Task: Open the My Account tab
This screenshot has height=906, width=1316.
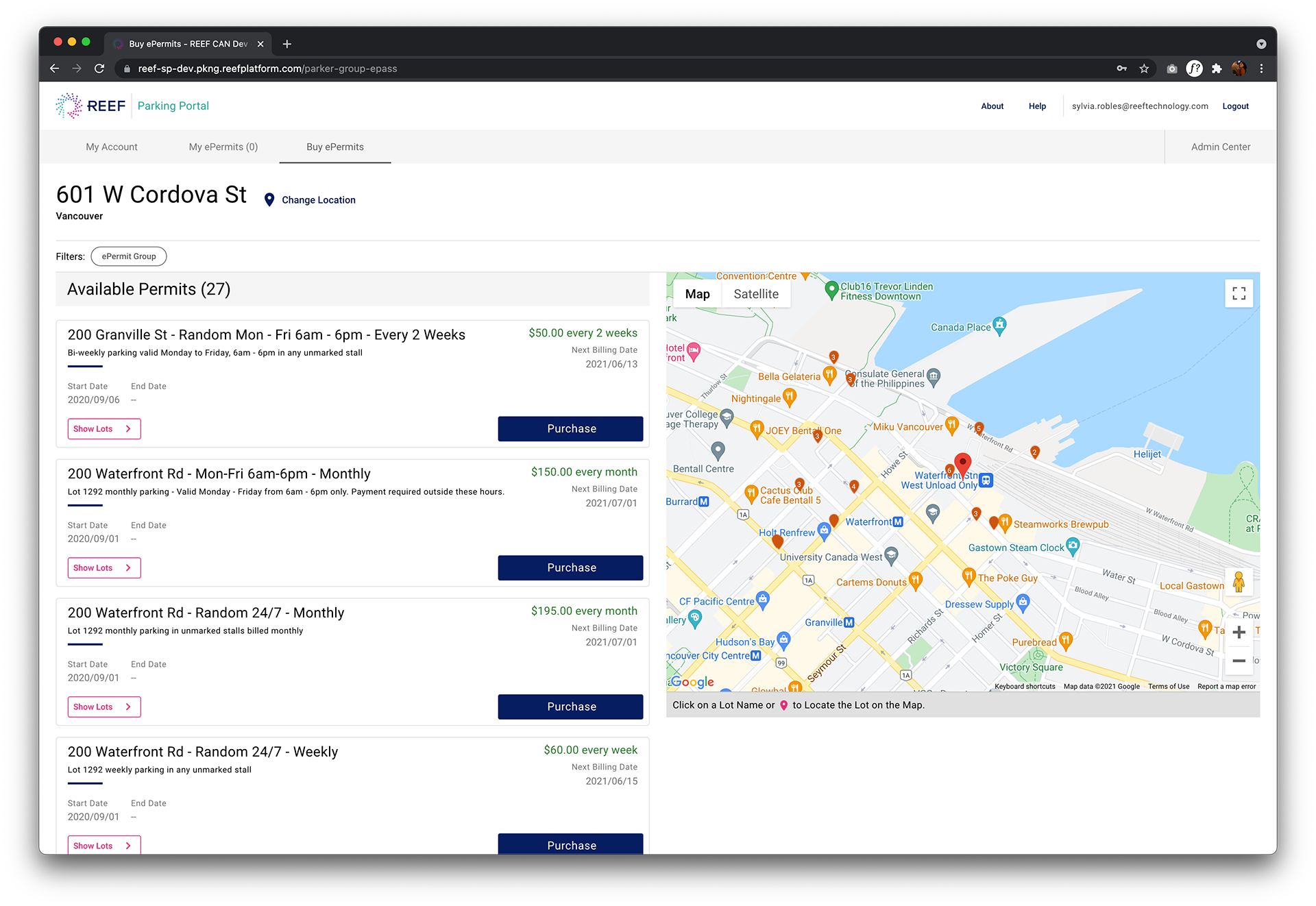Action: coord(112,147)
